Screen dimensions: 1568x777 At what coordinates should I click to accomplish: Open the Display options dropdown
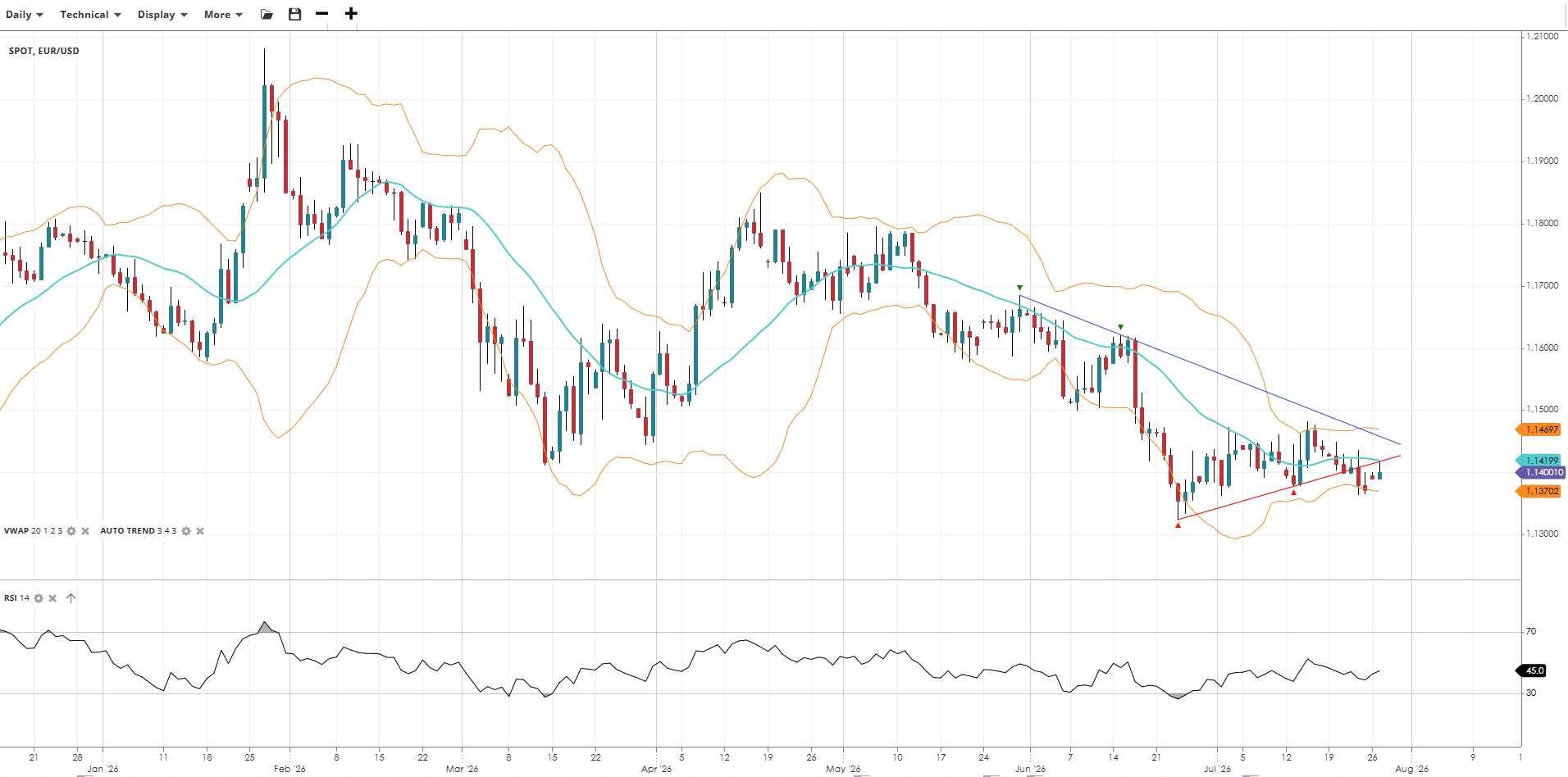tap(162, 15)
